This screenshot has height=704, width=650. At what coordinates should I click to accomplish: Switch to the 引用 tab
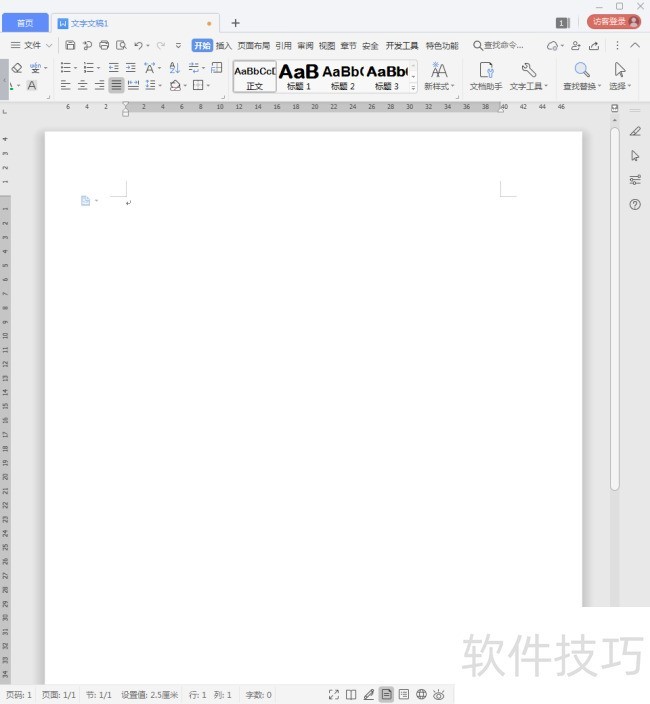pos(283,45)
